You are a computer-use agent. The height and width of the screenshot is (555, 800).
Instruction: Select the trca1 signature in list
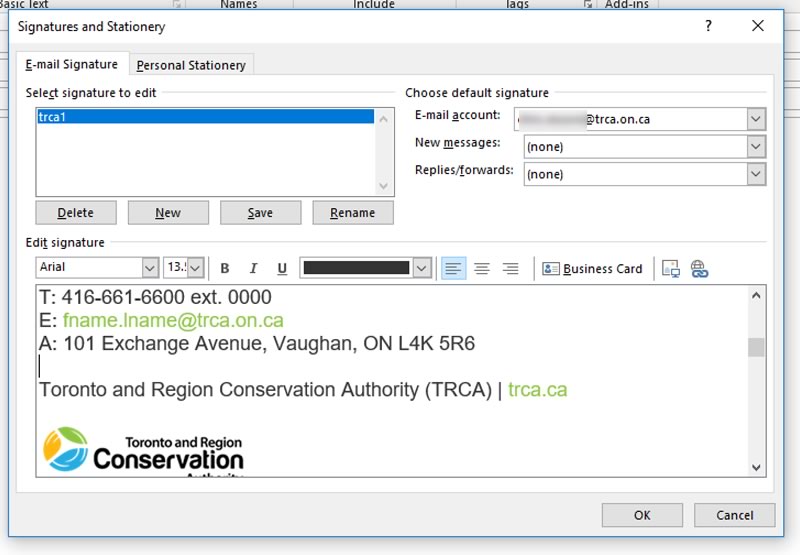point(205,117)
